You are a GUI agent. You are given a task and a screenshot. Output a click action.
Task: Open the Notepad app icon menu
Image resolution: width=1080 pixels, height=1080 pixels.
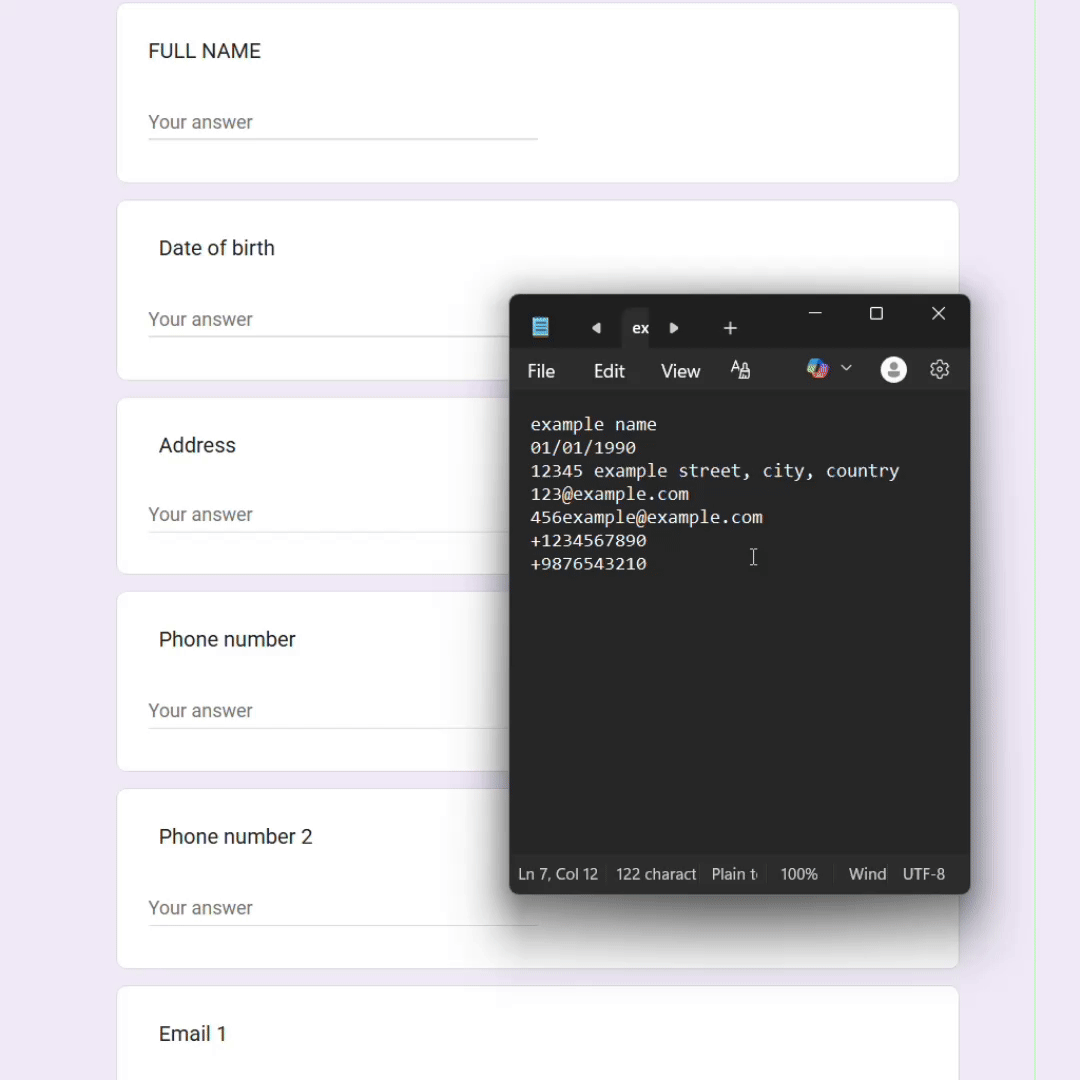pyautogui.click(x=540, y=327)
